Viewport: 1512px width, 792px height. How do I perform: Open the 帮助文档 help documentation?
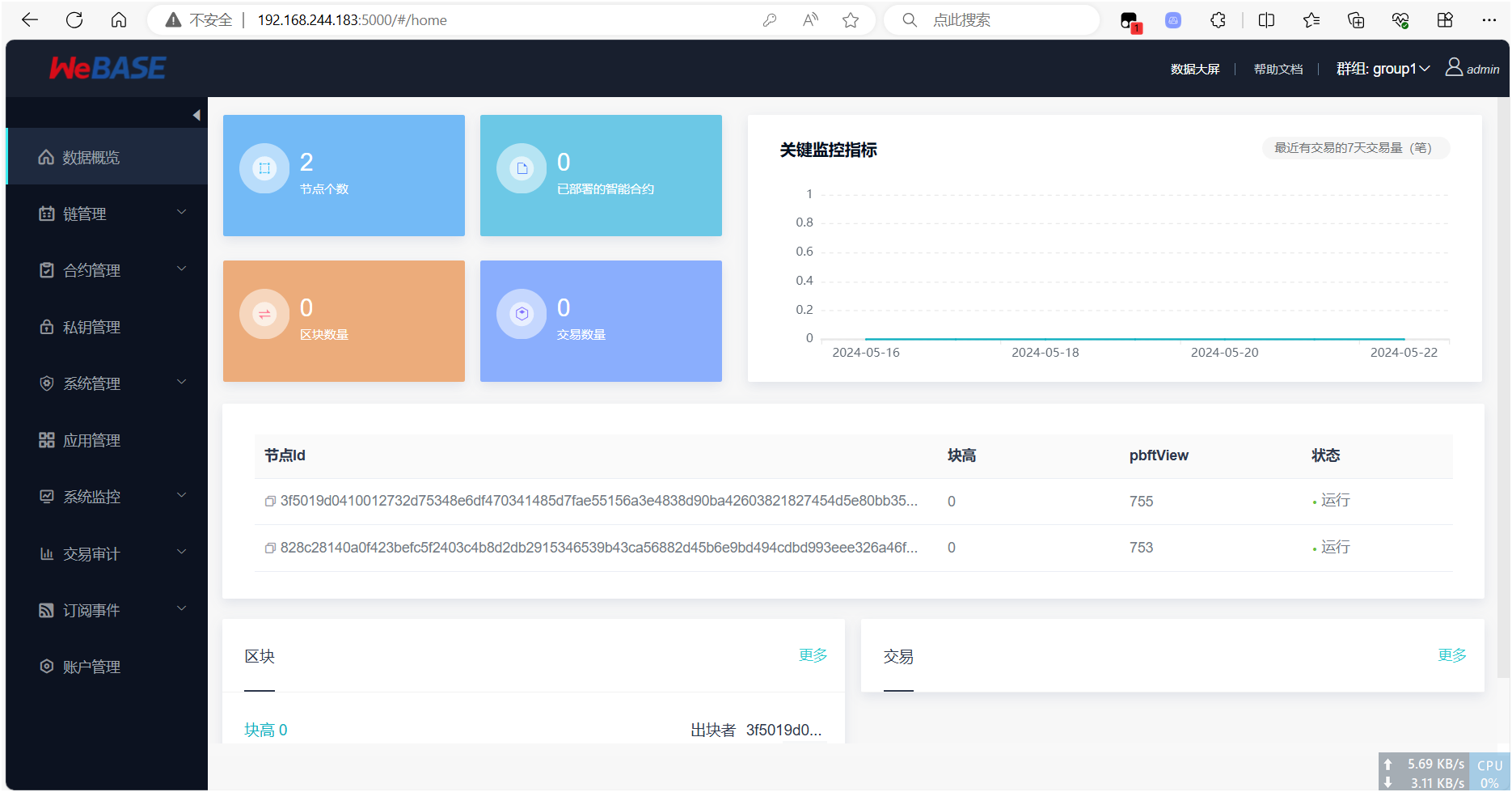[x=1278, y=69]
